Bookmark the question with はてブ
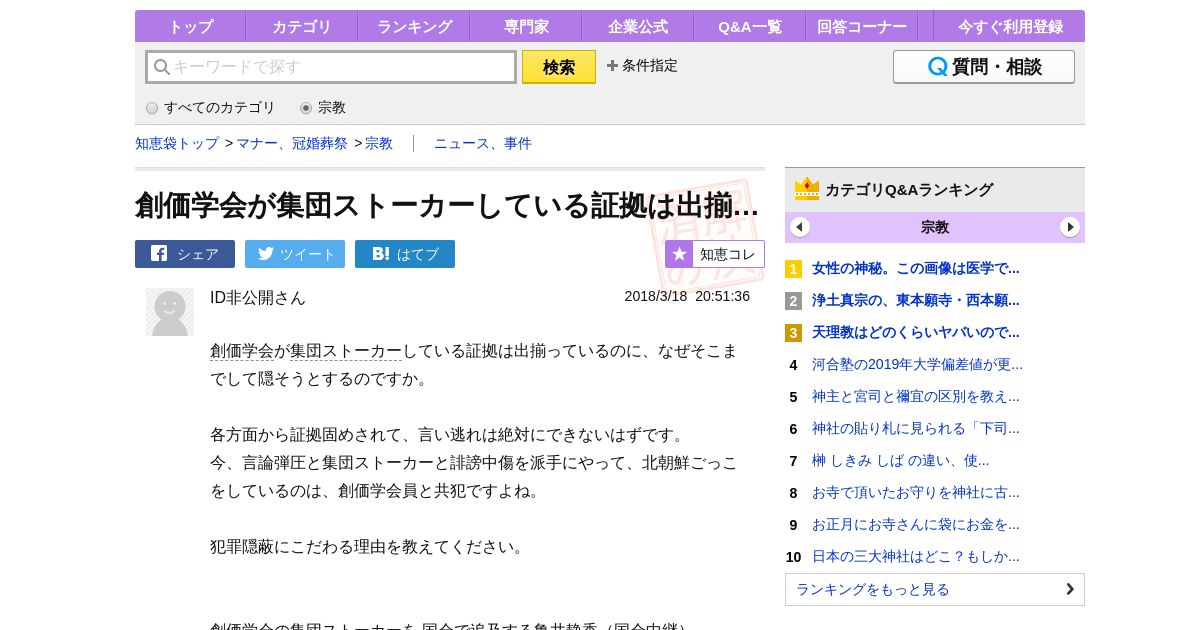The width and height of the screenshot is (1200, 630). (405, 254)
